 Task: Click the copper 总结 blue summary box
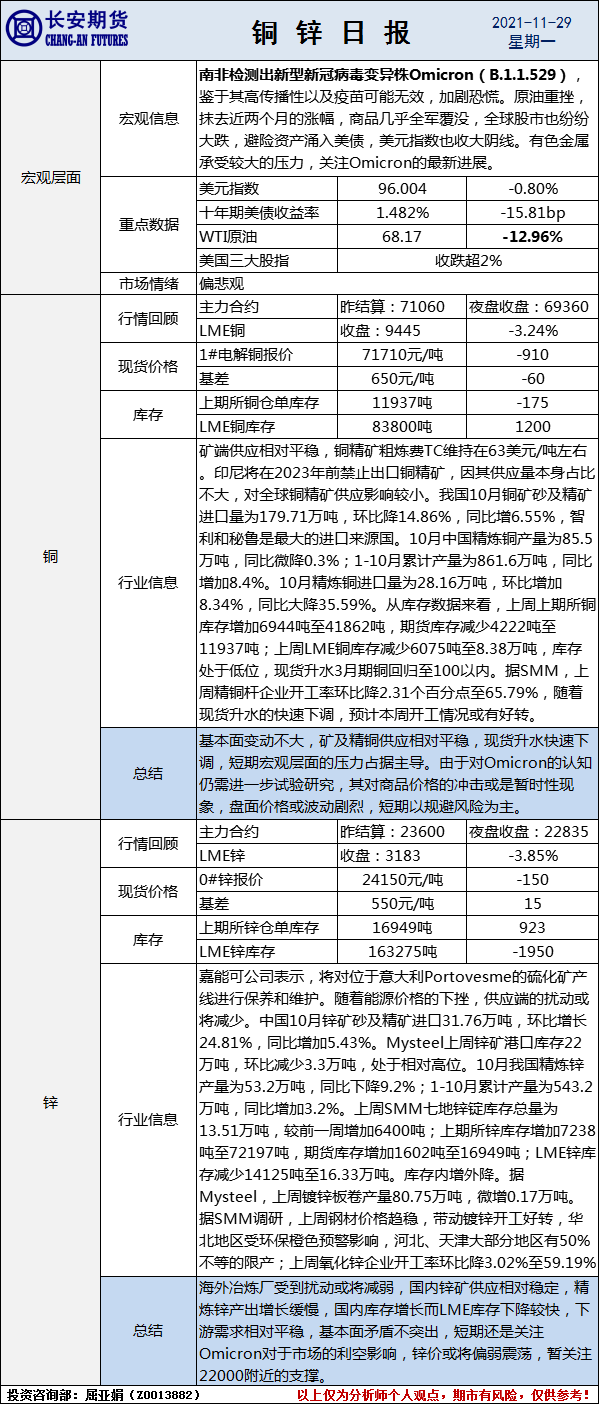pos(397,772)
